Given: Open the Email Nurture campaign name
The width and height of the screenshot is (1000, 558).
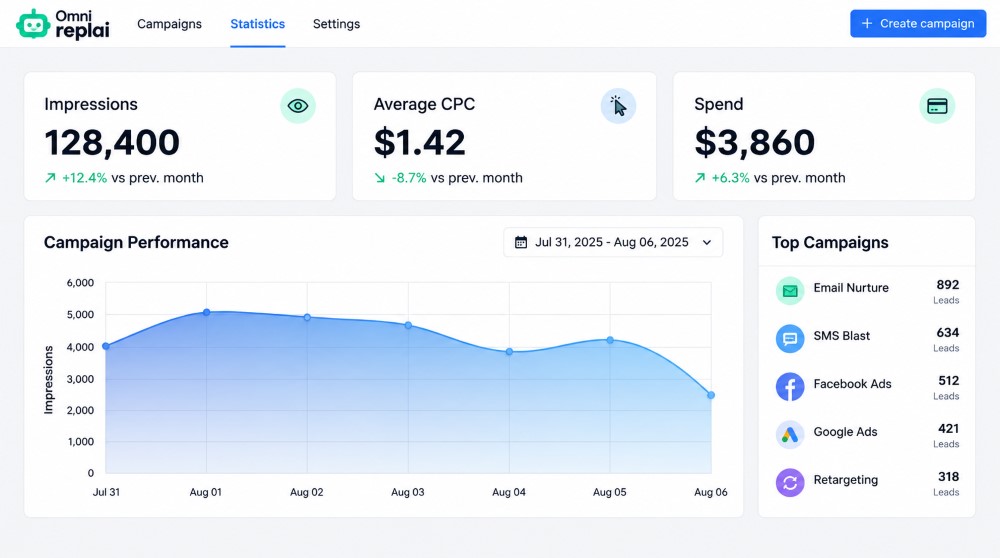Looking at the screenshot, I should (851, 288).
